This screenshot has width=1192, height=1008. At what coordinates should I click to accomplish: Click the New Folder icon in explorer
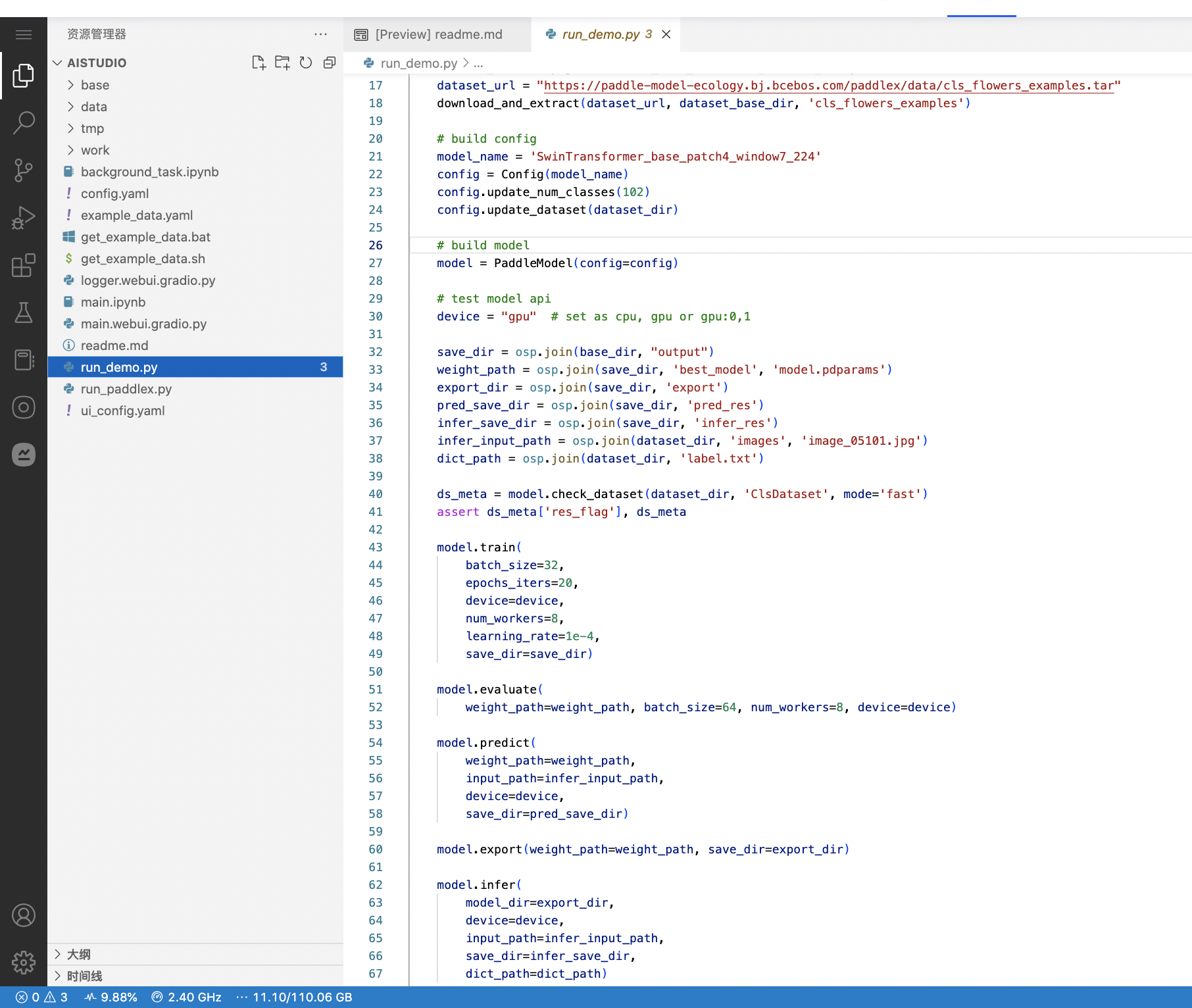coord(282,63)
